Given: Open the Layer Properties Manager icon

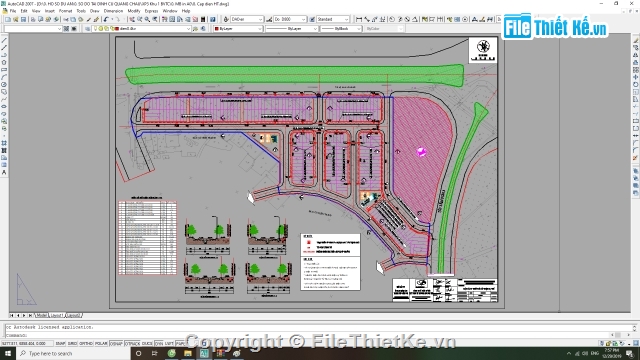Looking at the screenshot, I should [88, 29].
